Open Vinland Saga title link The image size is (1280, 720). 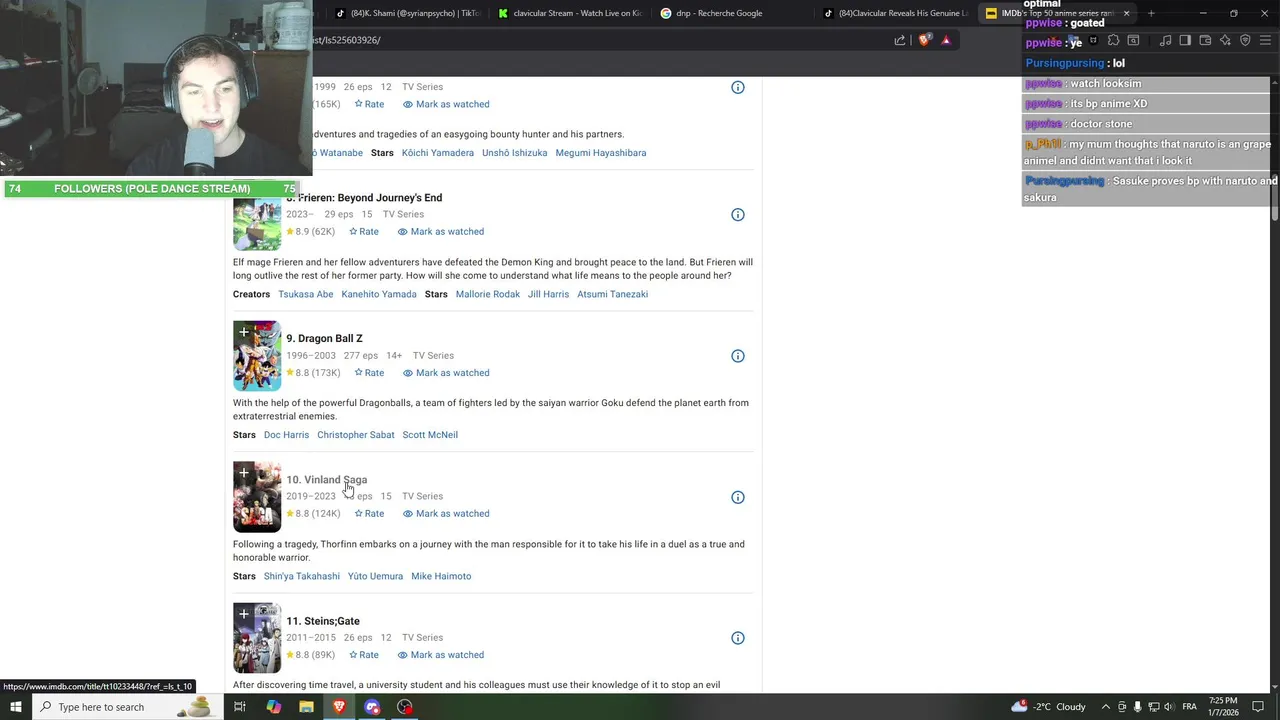click(327, 480)
